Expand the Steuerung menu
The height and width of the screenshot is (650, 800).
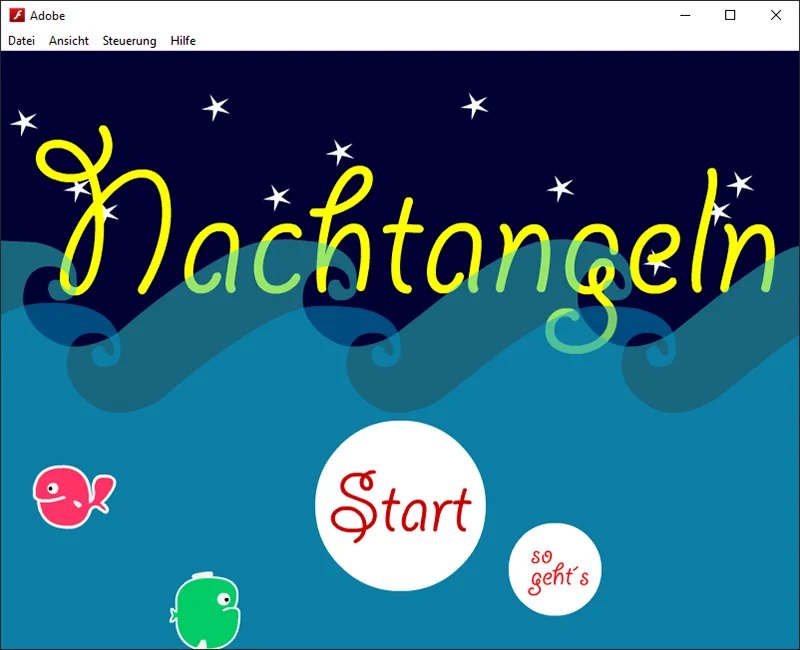[x=129, y=41]
